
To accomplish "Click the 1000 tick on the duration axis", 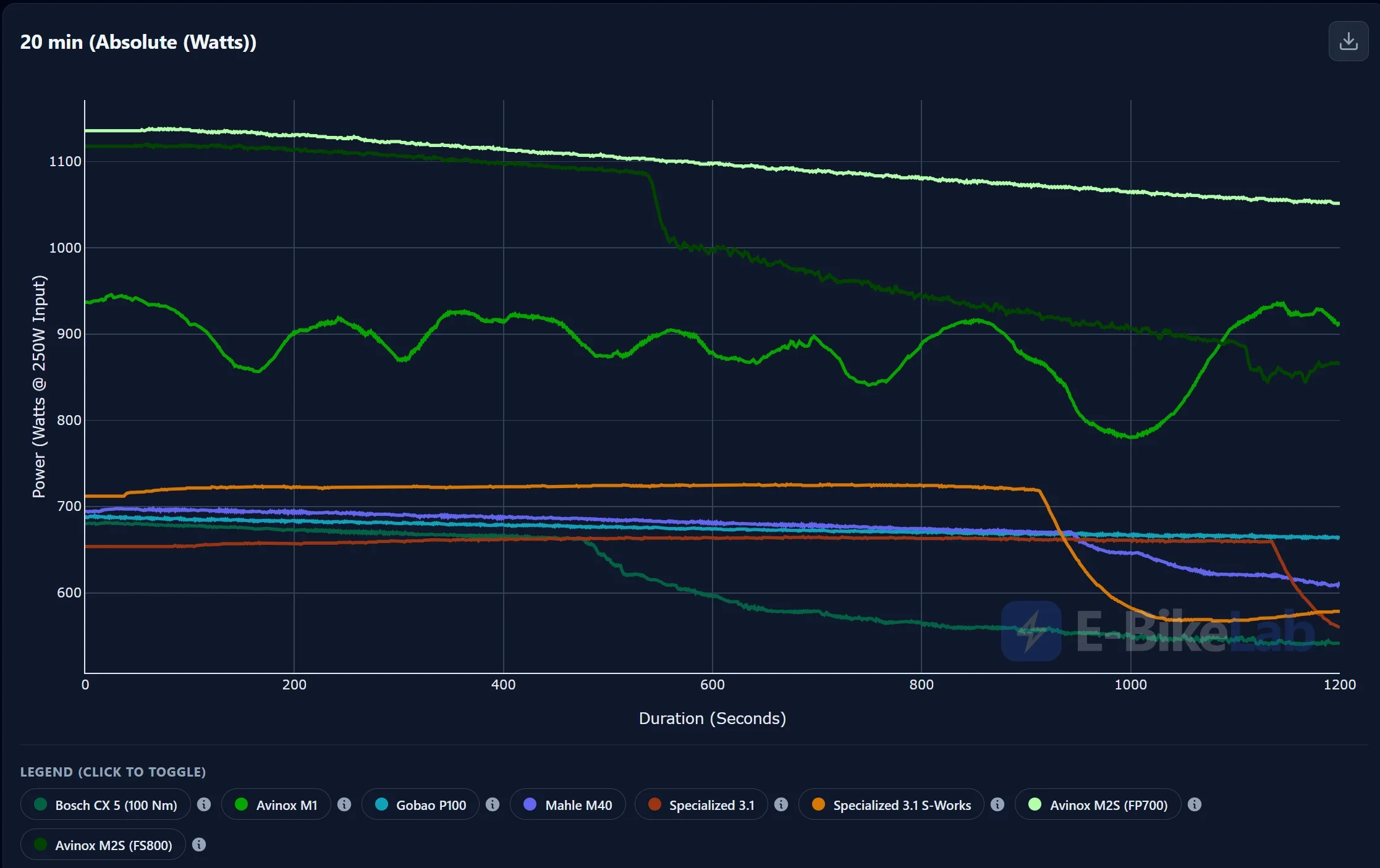I will coord(1131,685).
